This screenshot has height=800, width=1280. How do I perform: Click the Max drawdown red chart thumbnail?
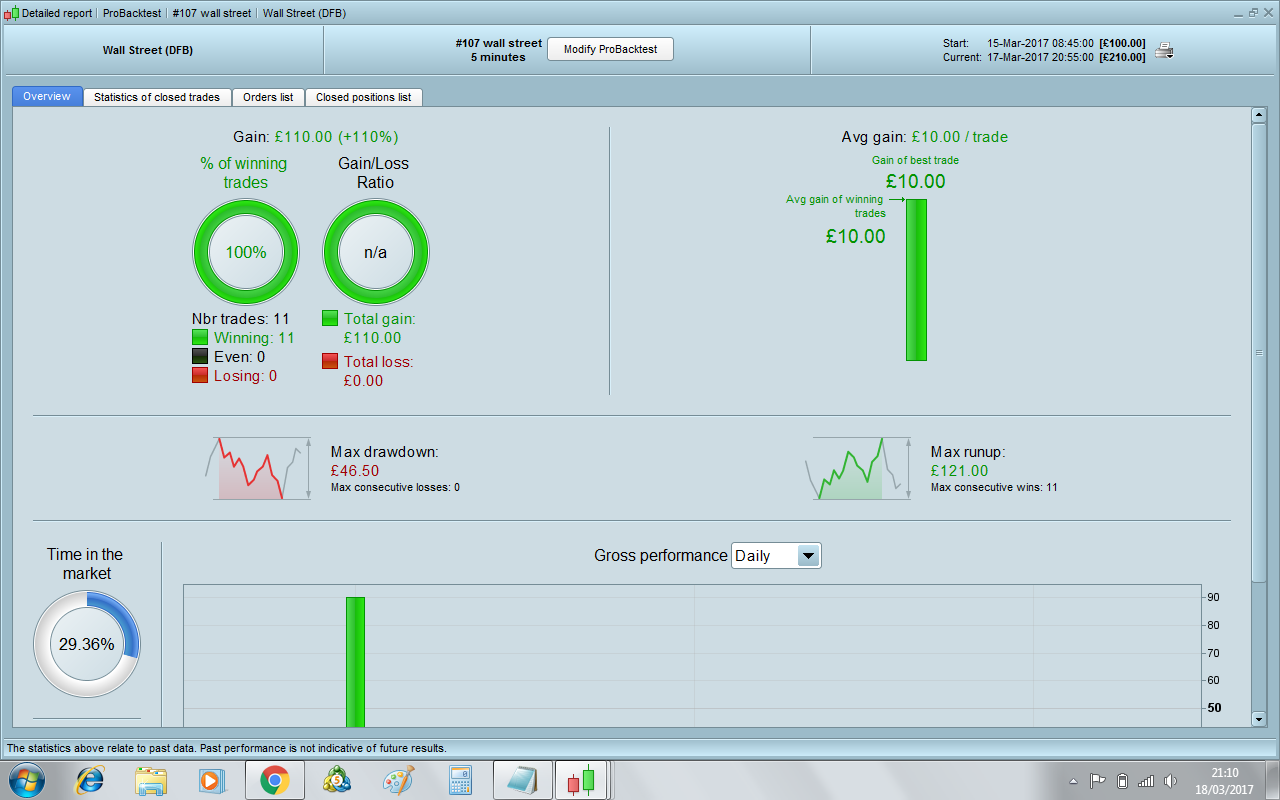[259, 468]
